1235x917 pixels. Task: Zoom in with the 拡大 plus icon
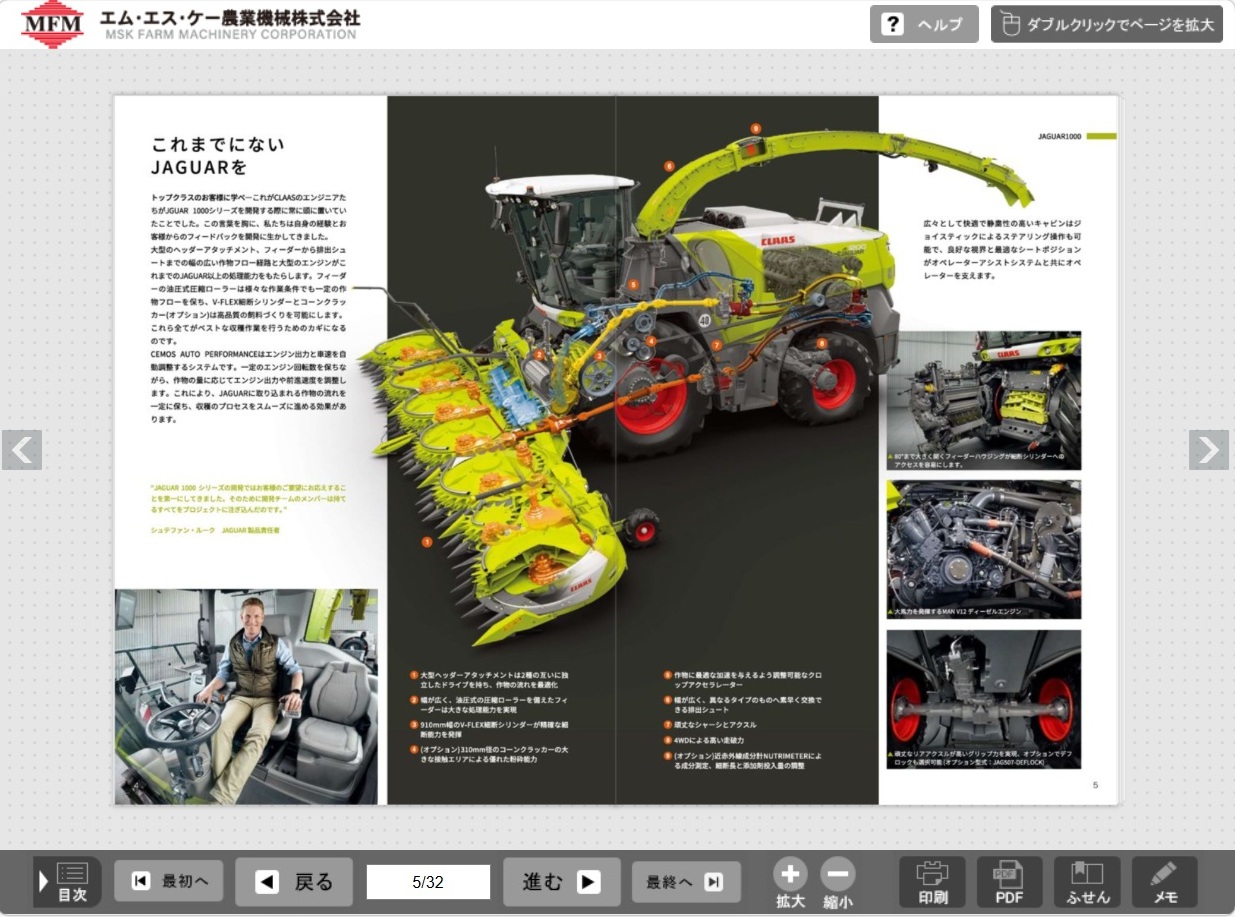pyautogui.click(x=790, y=883)
